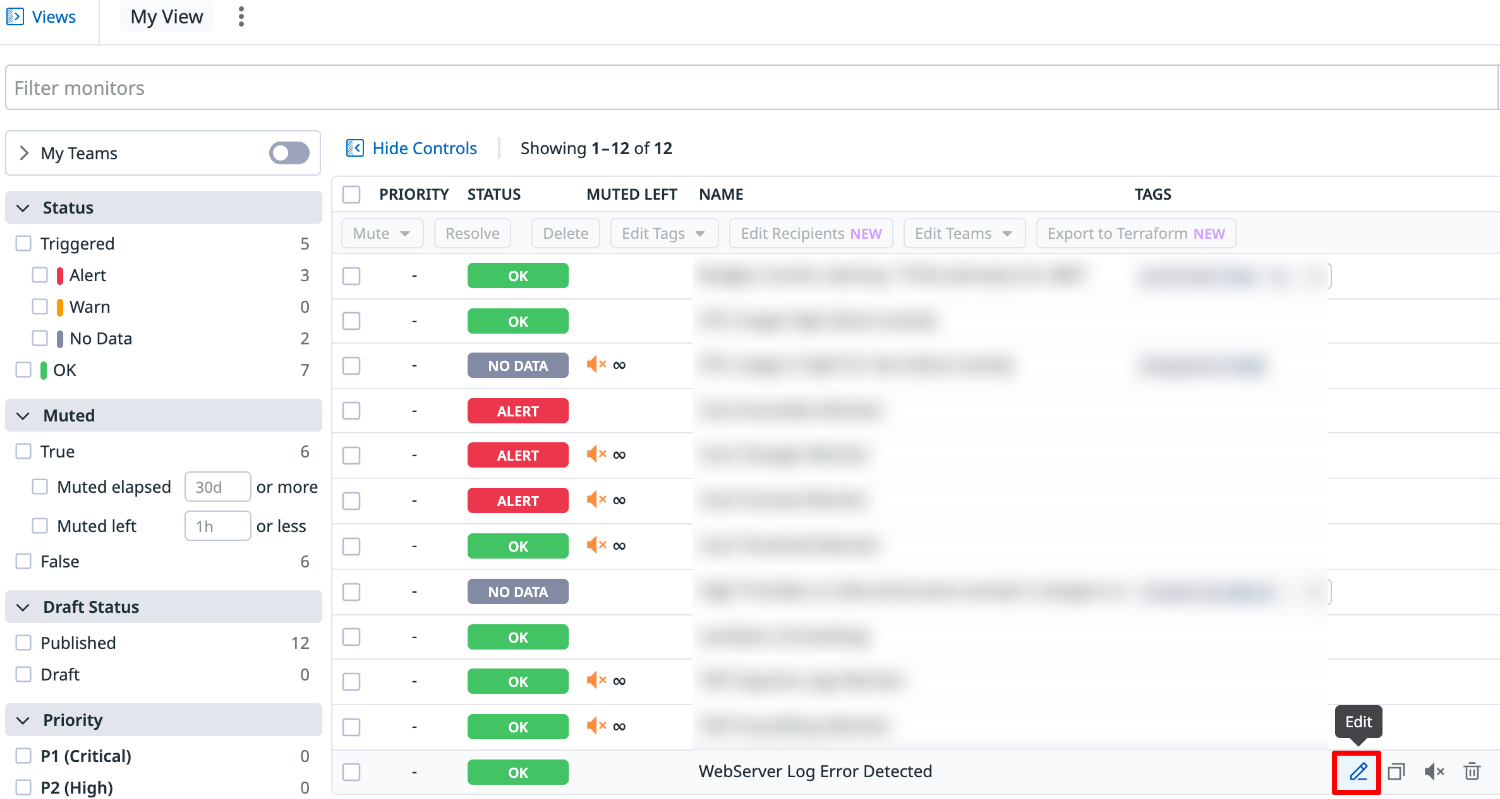Check the Triggered status filter

(24, 244)
